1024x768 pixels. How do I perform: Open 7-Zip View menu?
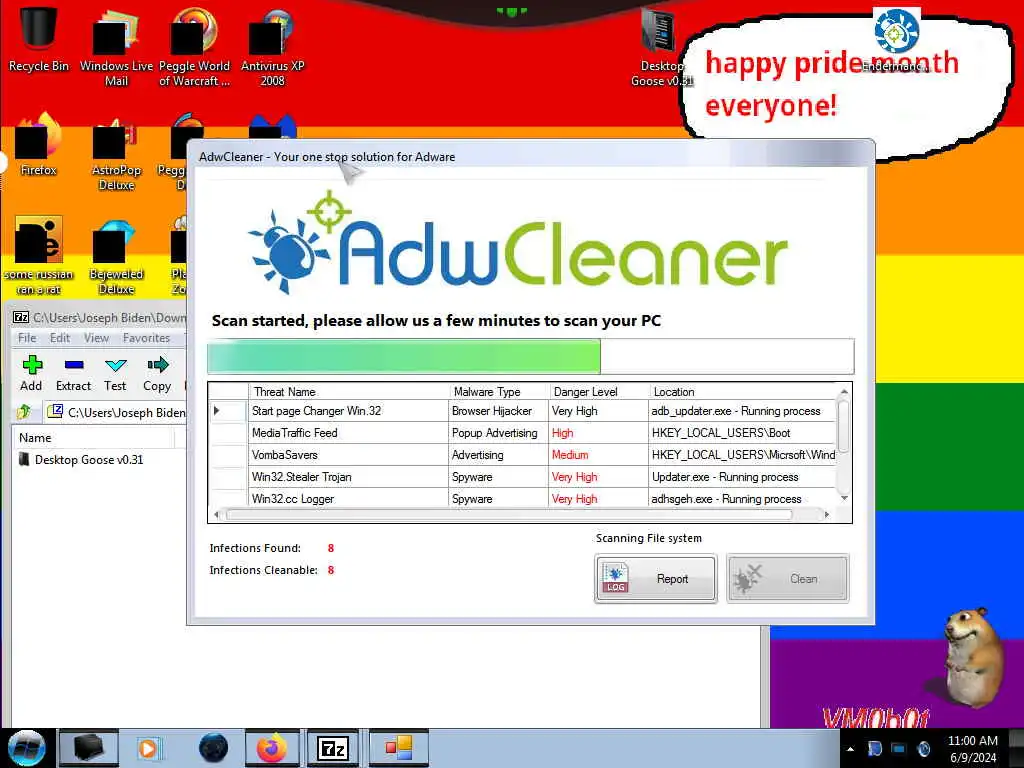click(96, 338)
